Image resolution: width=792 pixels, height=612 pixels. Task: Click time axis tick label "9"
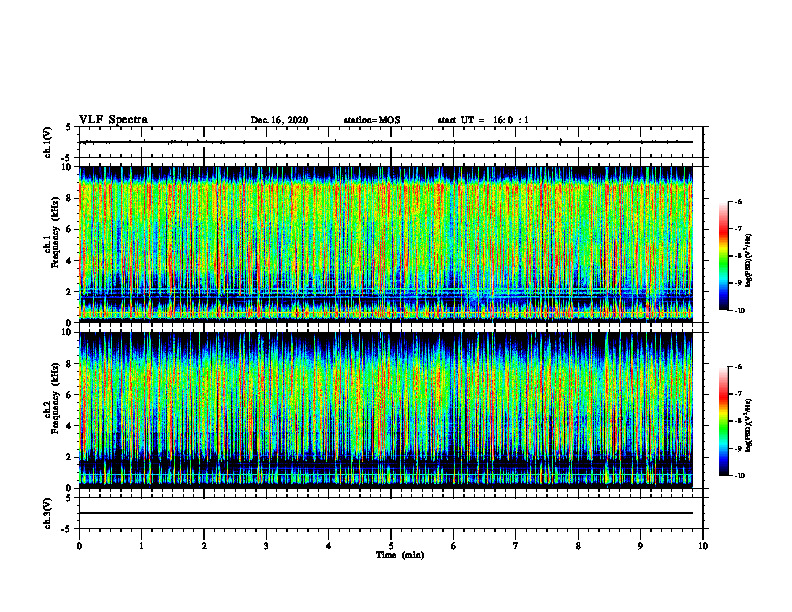tap(640, 546)
